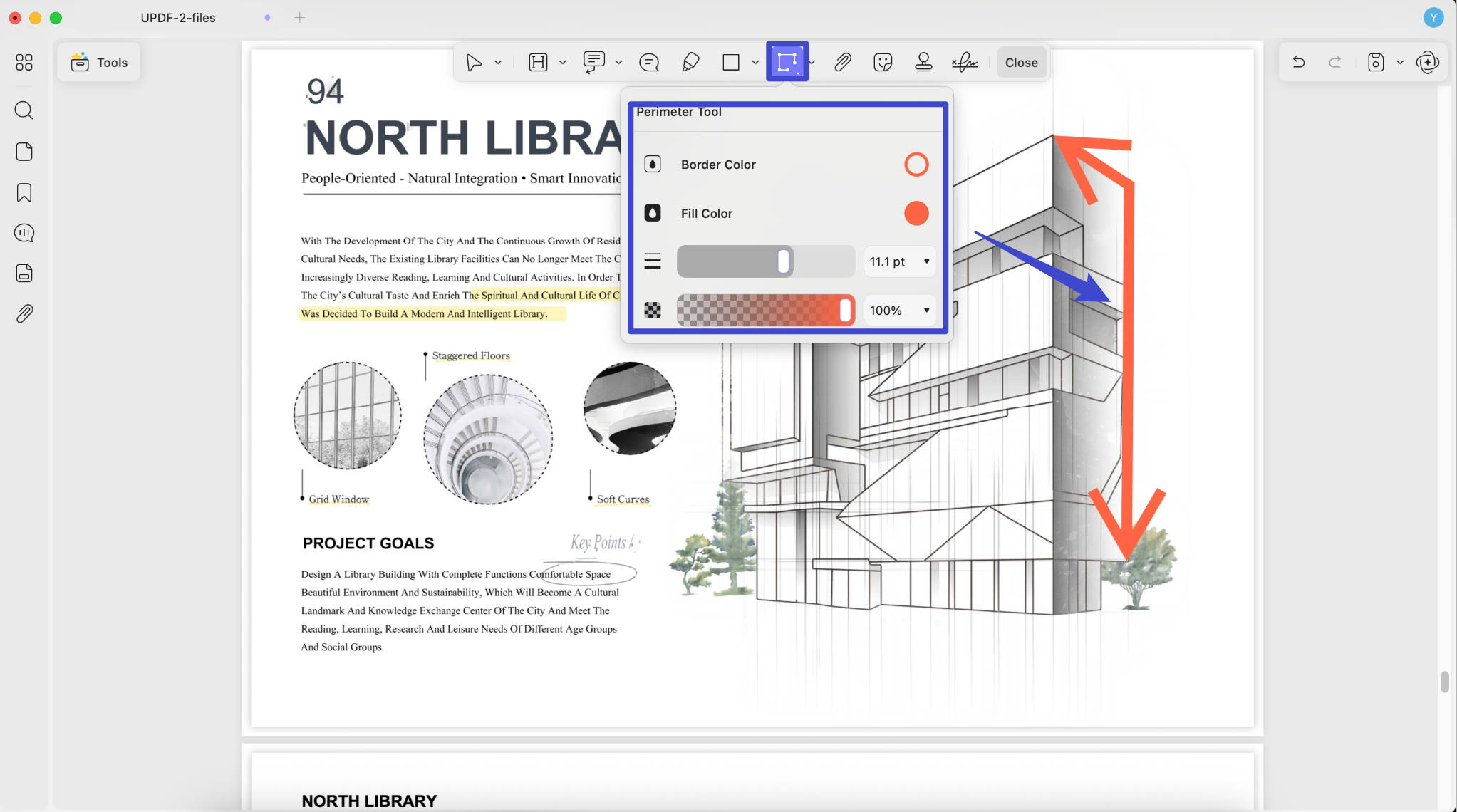
Task: Toggle the Perimeter measurement tool
Action: click(x=787, y=62)
